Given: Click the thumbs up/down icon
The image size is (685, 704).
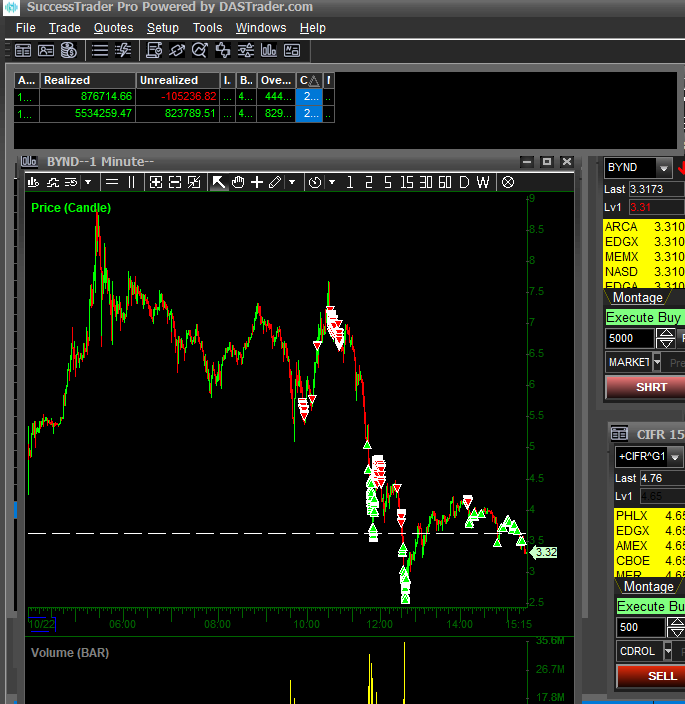Looking at the screenshot, I should point(223,51).
